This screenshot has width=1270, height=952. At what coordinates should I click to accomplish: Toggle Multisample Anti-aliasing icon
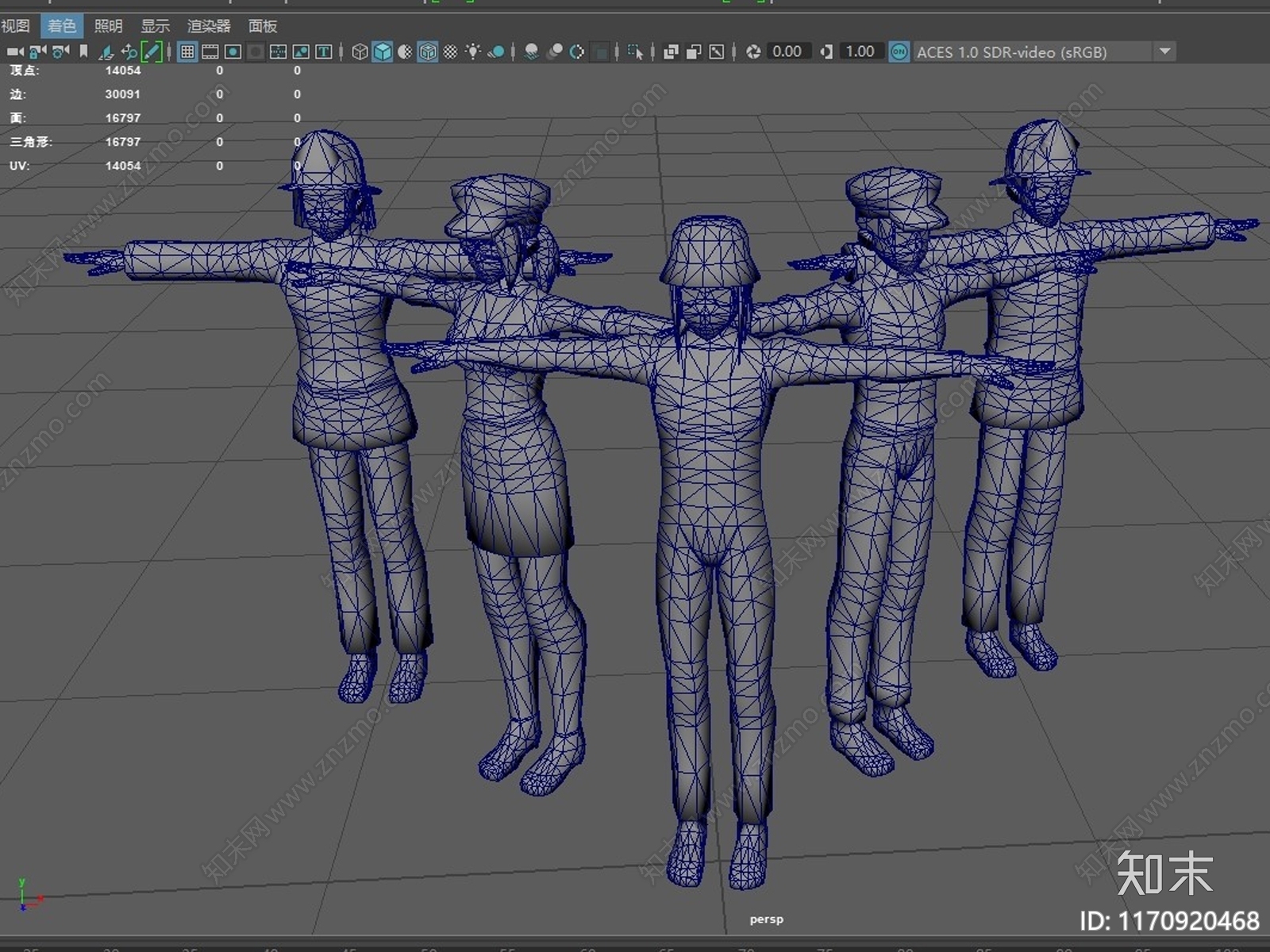click(x=577, y=52)
